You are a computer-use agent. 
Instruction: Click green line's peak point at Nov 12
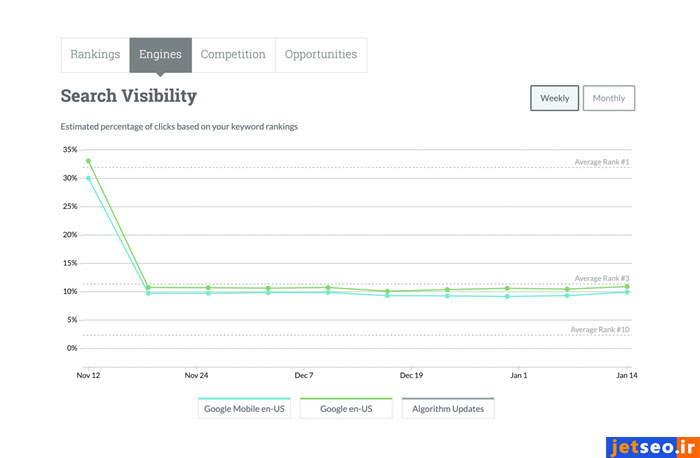[88, 161]
